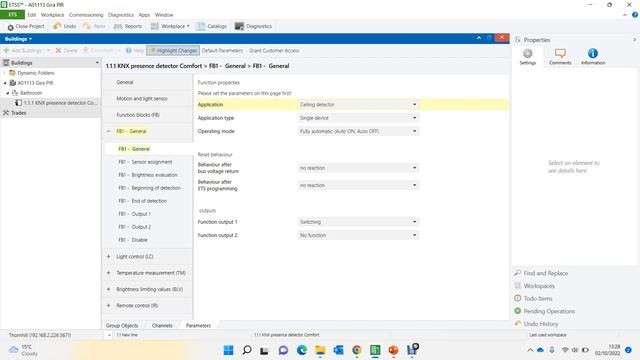The height and width of the screenshot is (360, 640).
Task: Open FB1 - Sensor assignment page
Action: click(x=145, y=162)
